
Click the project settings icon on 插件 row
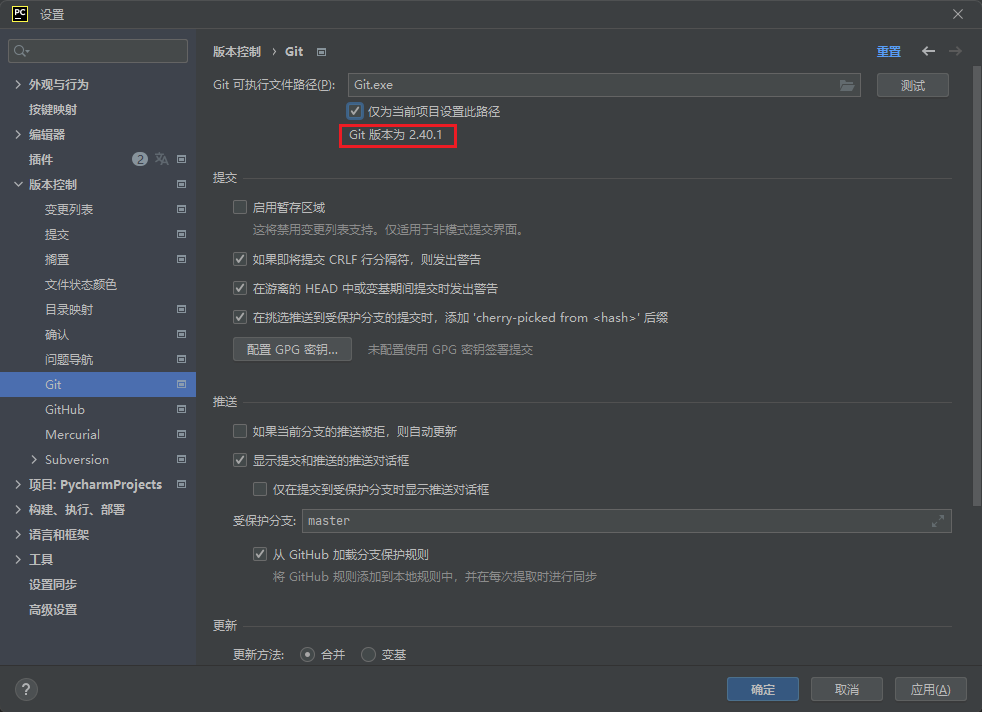(182, 159)
